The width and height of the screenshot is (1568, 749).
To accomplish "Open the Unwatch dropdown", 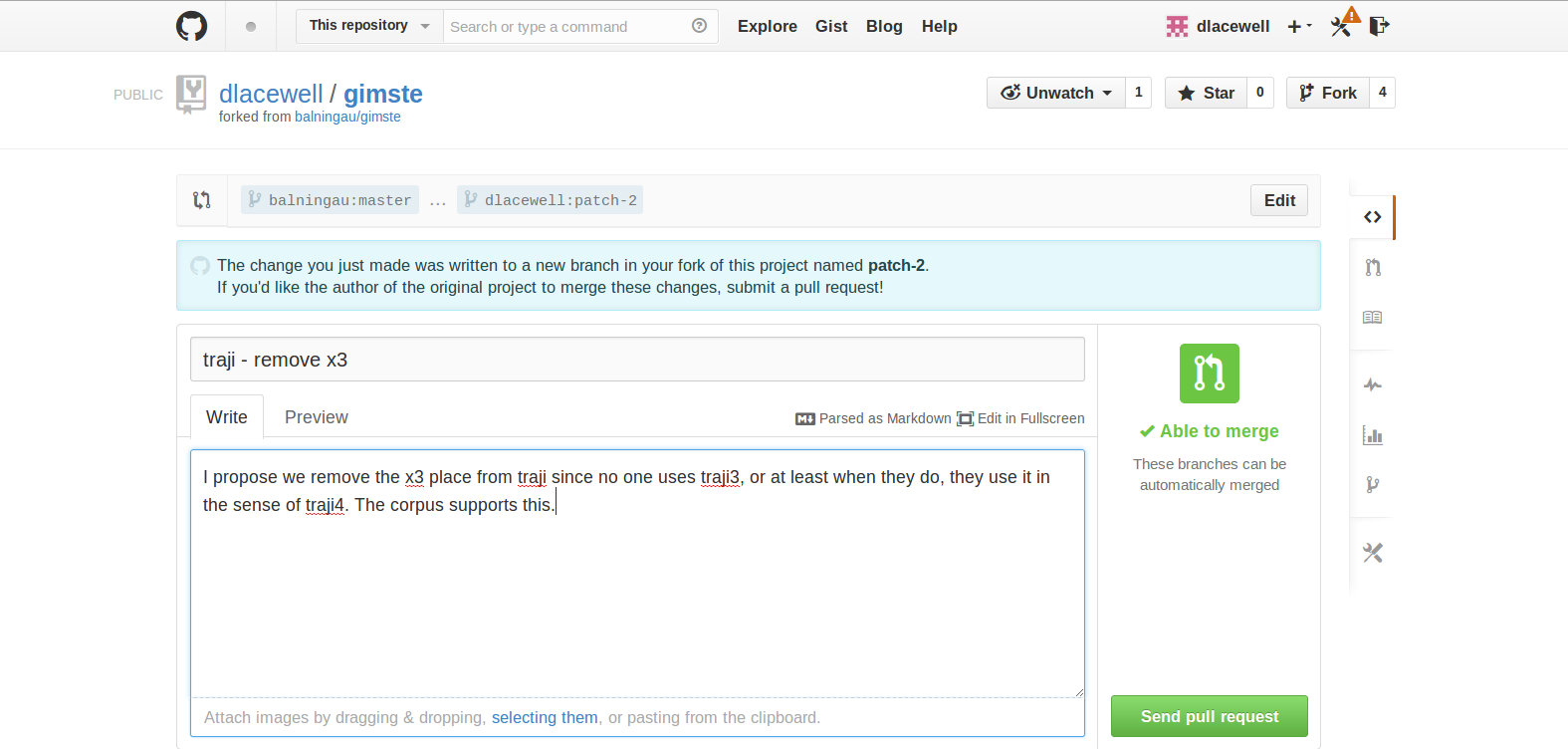I will (x=1056, y=93).
